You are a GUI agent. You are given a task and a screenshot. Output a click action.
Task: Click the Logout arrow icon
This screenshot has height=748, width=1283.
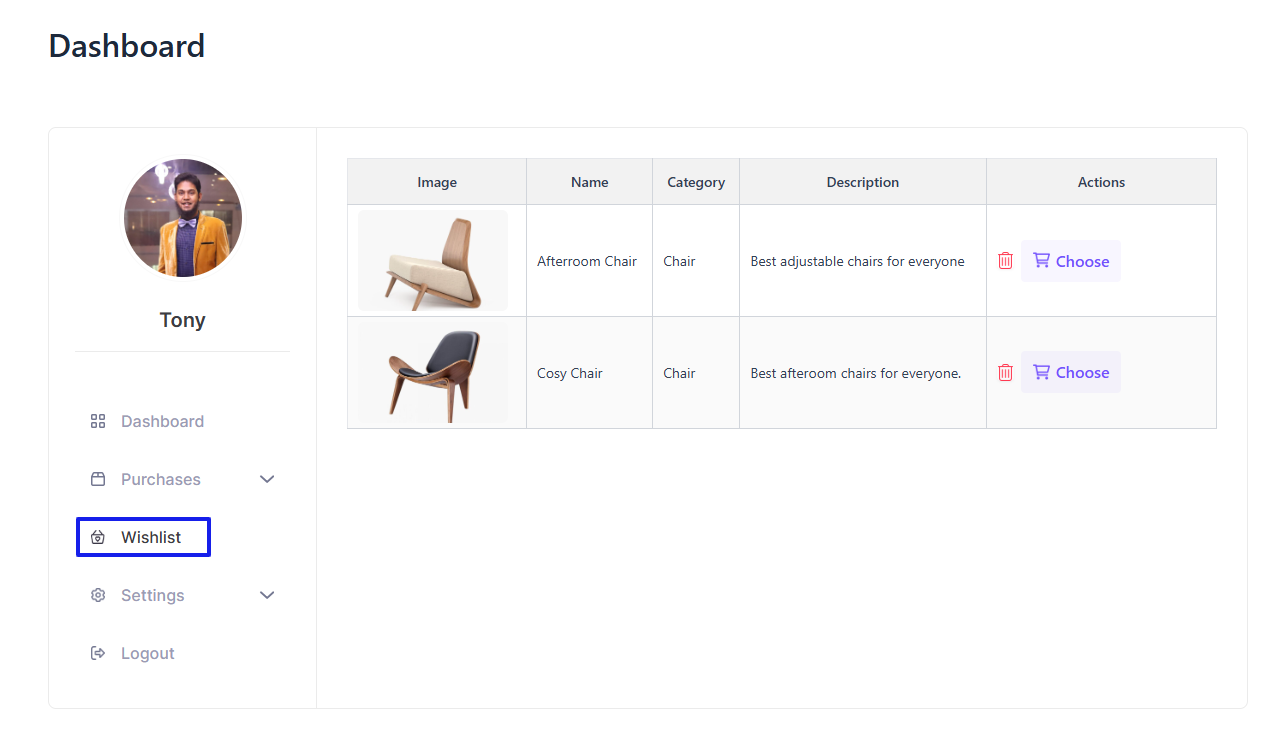point(98,654)
